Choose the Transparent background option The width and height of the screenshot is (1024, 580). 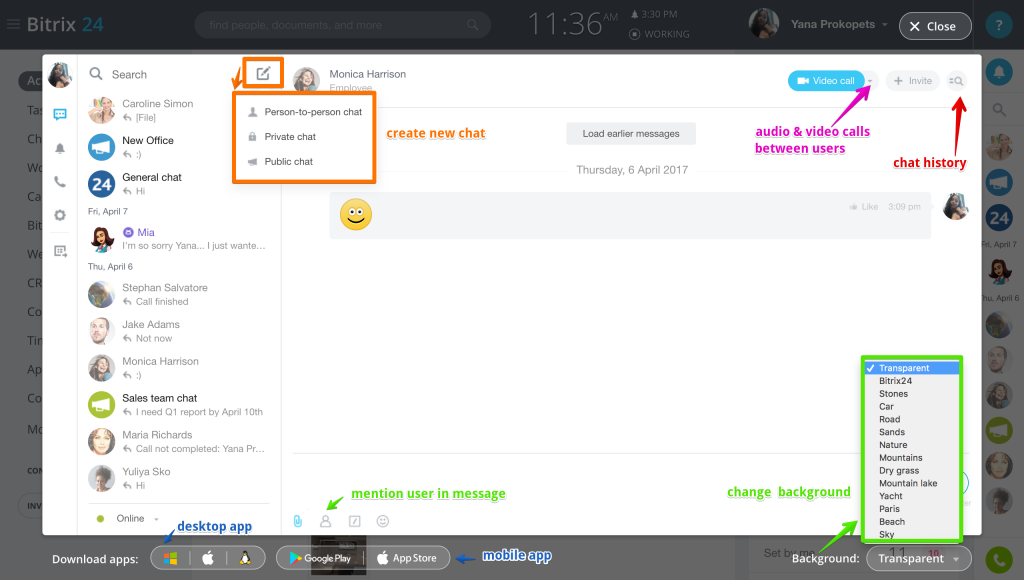click(x=912, y=368)
